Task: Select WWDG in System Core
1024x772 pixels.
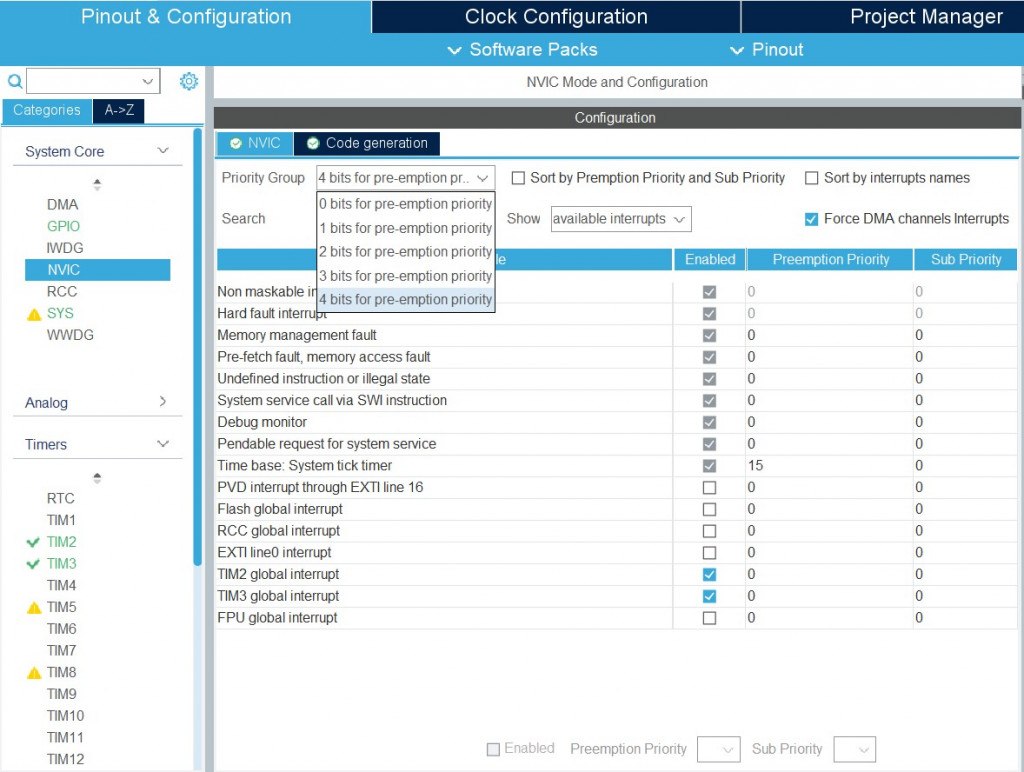Action: click(70, 335)
